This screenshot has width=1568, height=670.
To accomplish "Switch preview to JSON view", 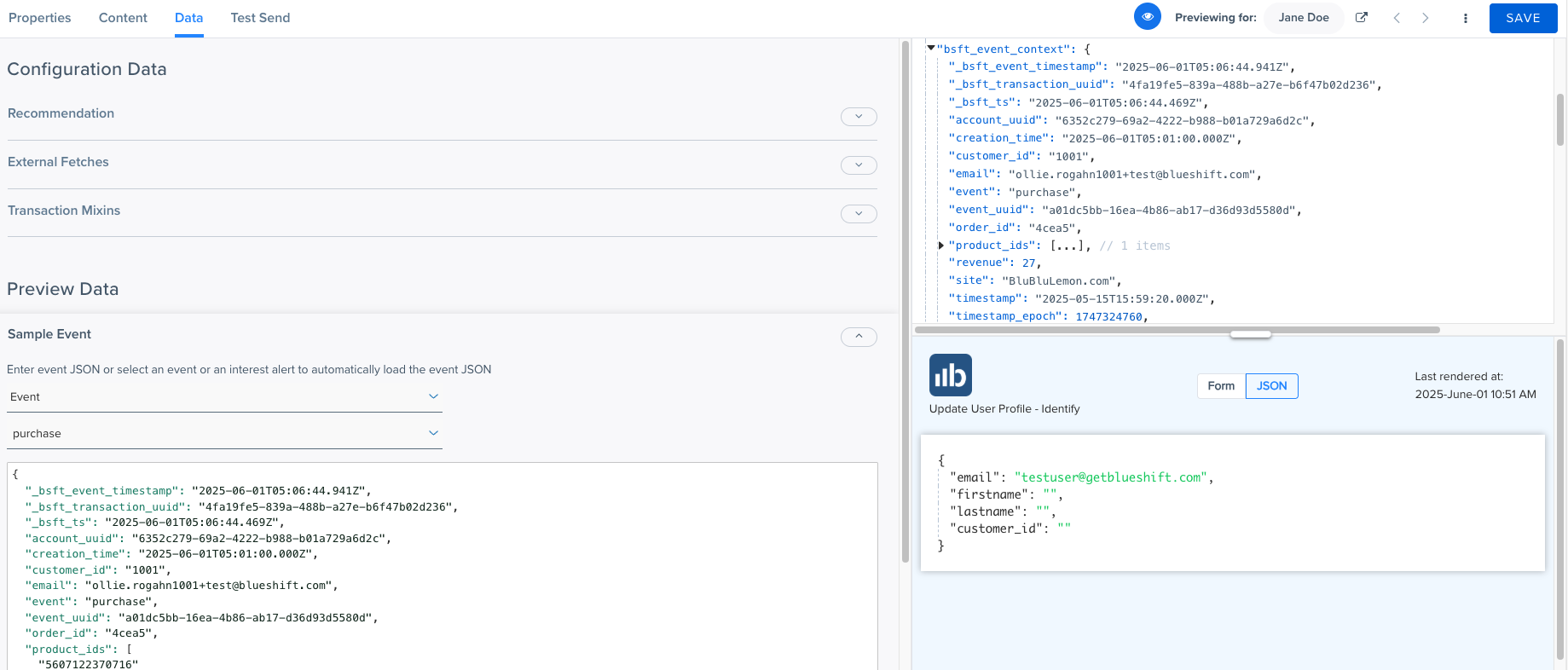I will point(1271,386).
